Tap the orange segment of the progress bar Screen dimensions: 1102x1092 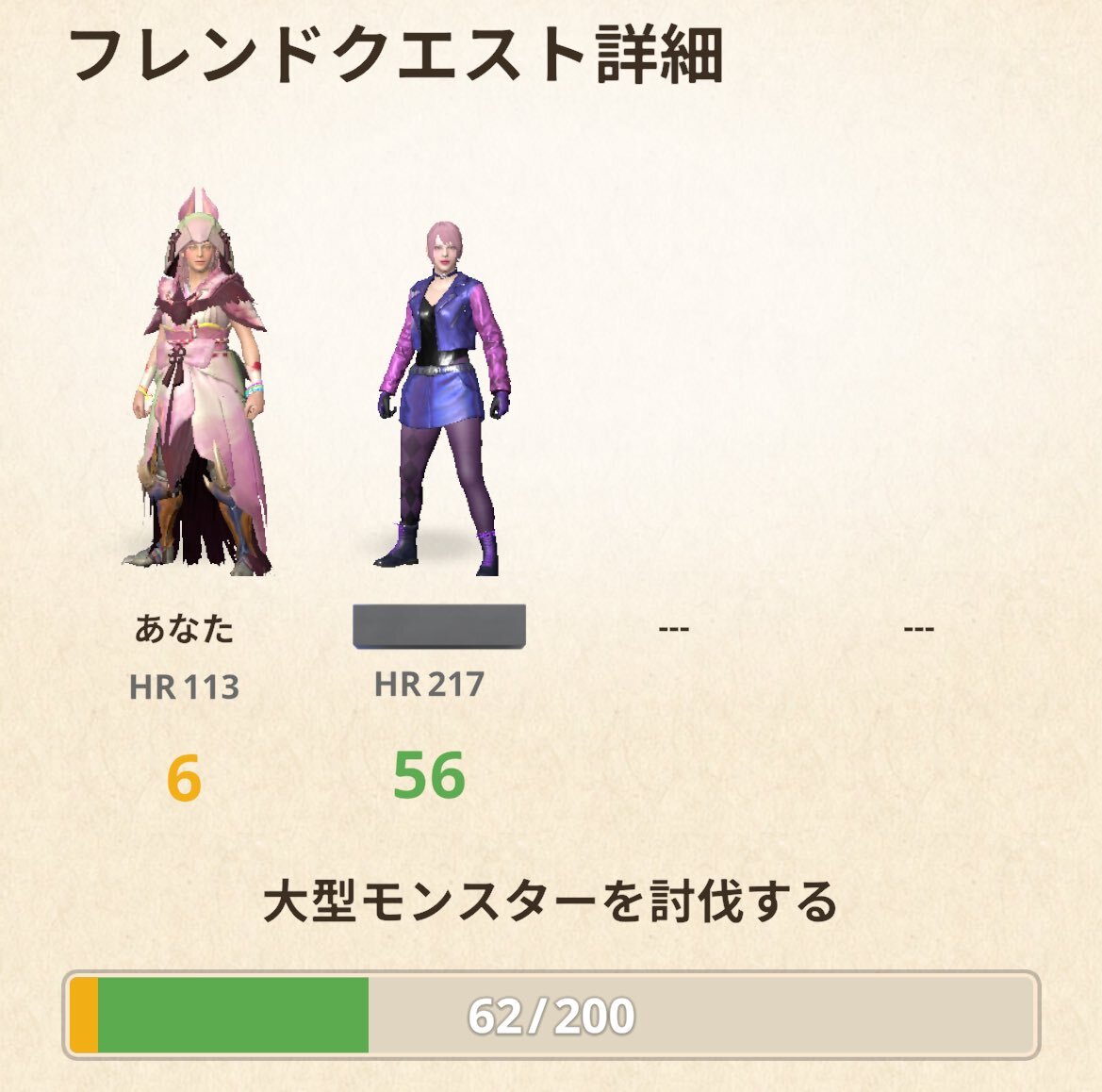click(84, 1015)
